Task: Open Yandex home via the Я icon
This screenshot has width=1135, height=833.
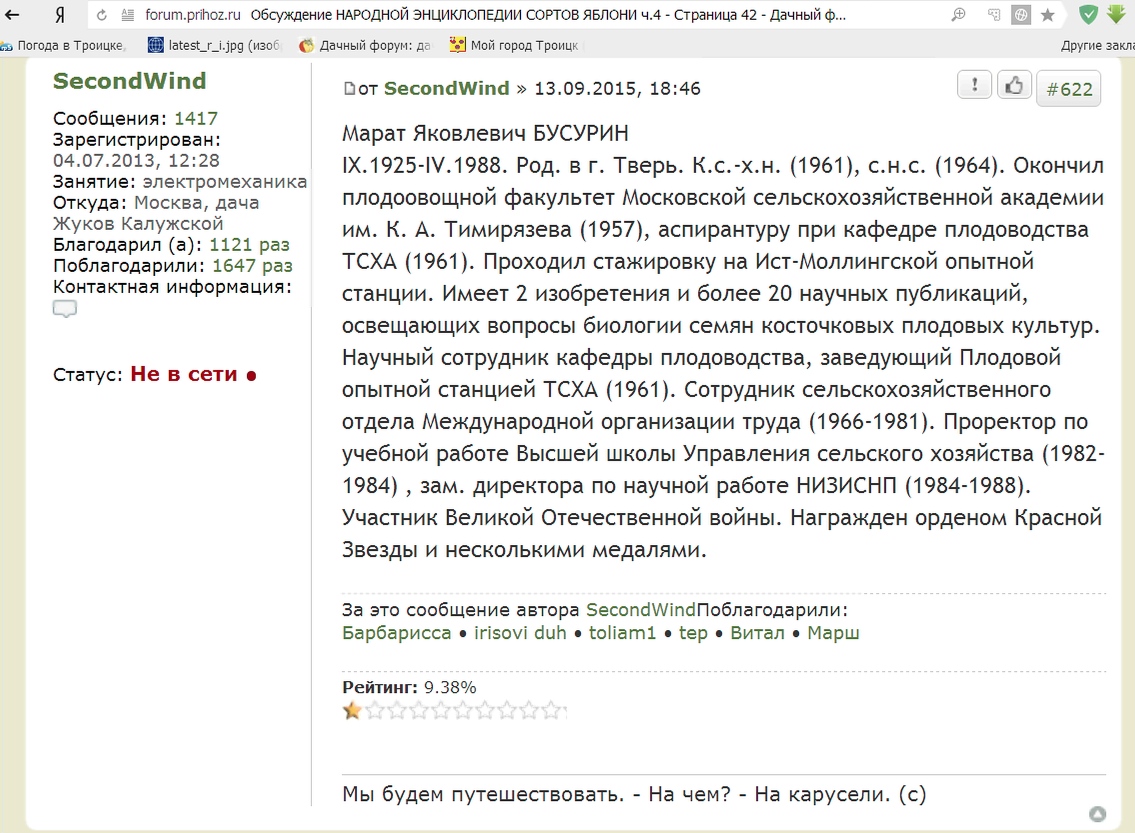Action: 60,15
